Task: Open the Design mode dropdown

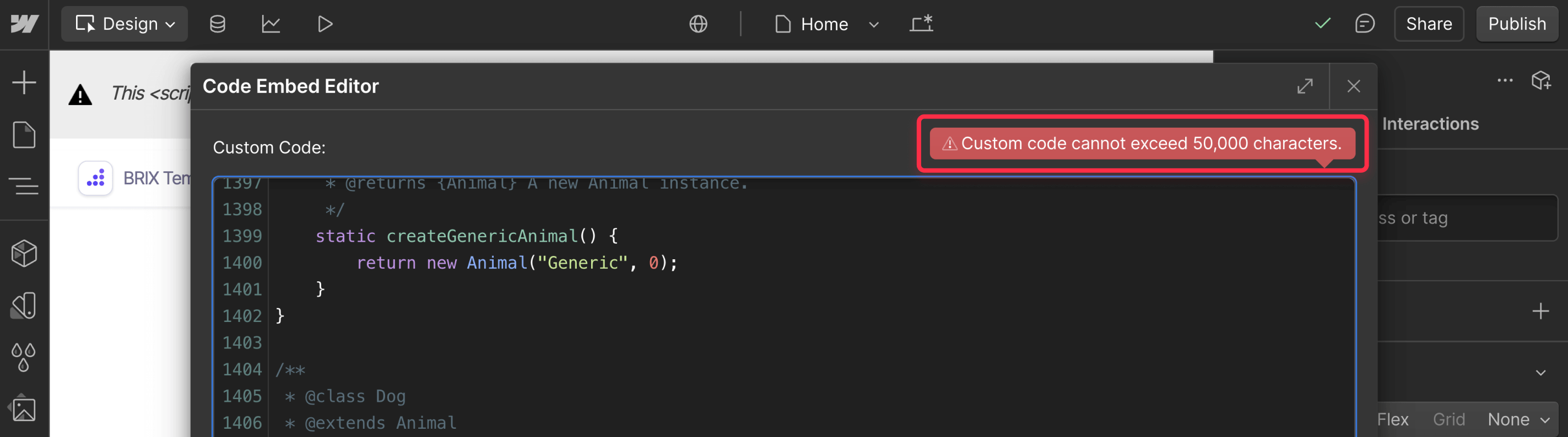Action: 125,24
